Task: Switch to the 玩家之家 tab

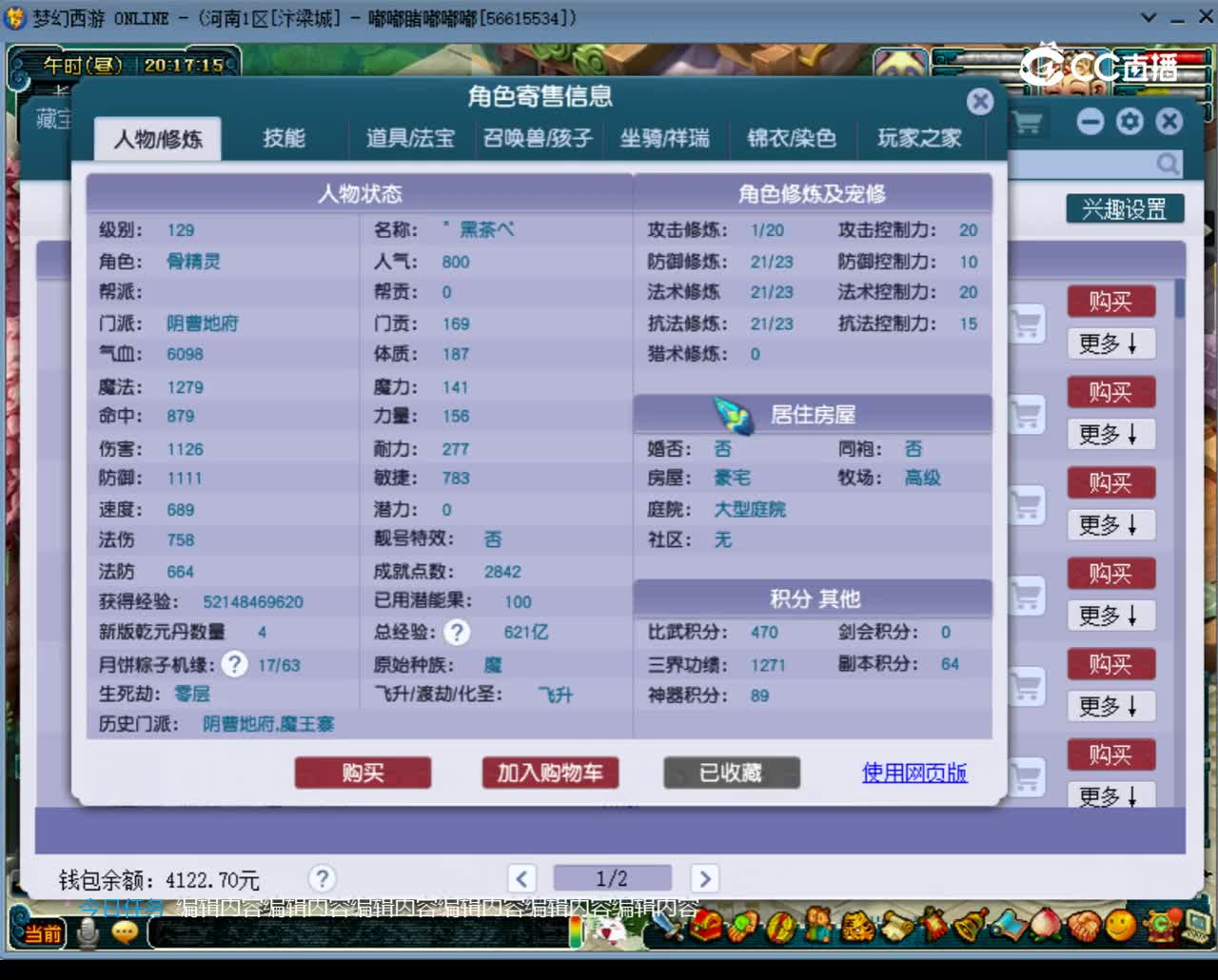Action: 918,139
